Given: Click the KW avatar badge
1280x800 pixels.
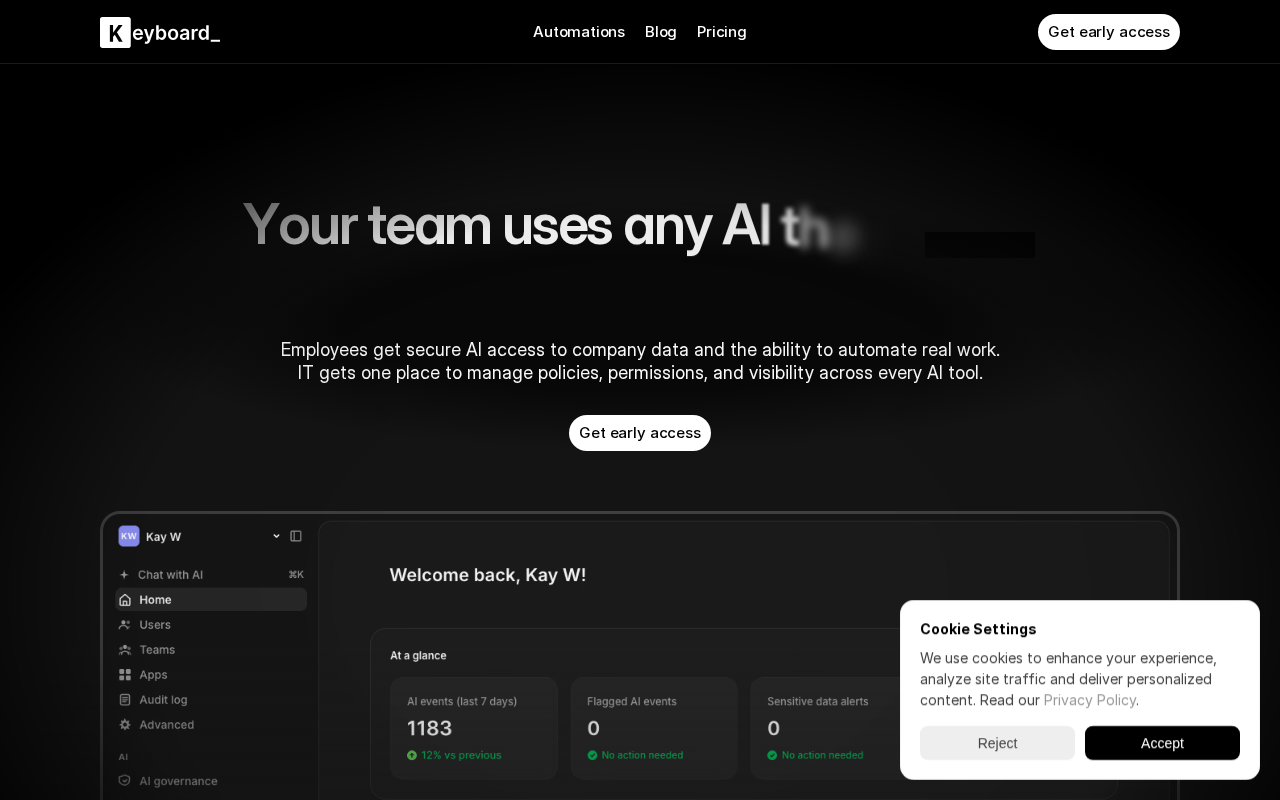Looking at the screenshot, I should 129,536.
